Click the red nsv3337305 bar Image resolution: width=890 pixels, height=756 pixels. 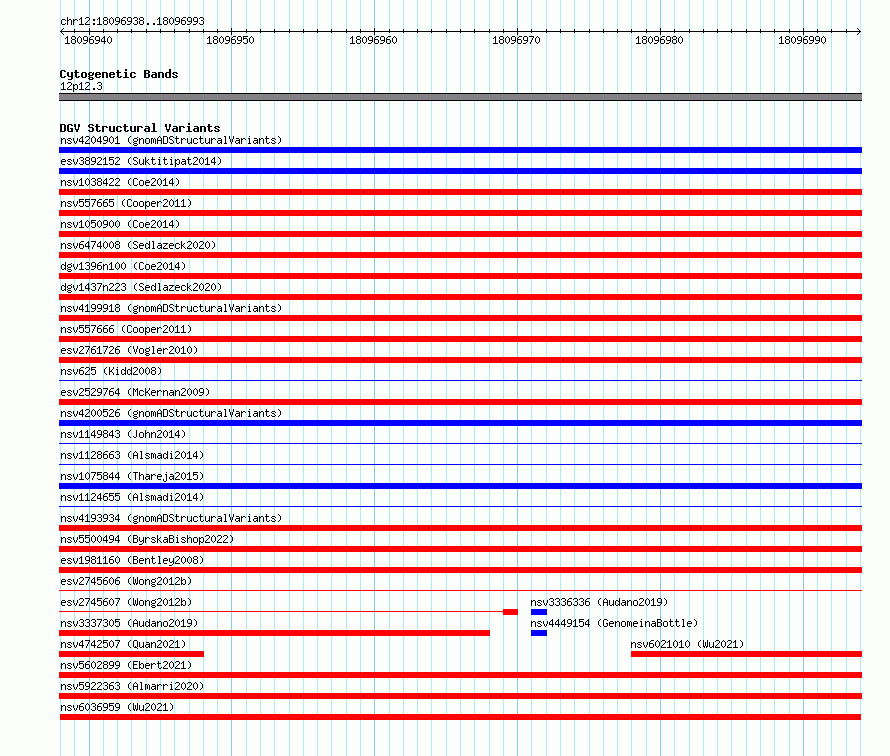tap(275, 633)
